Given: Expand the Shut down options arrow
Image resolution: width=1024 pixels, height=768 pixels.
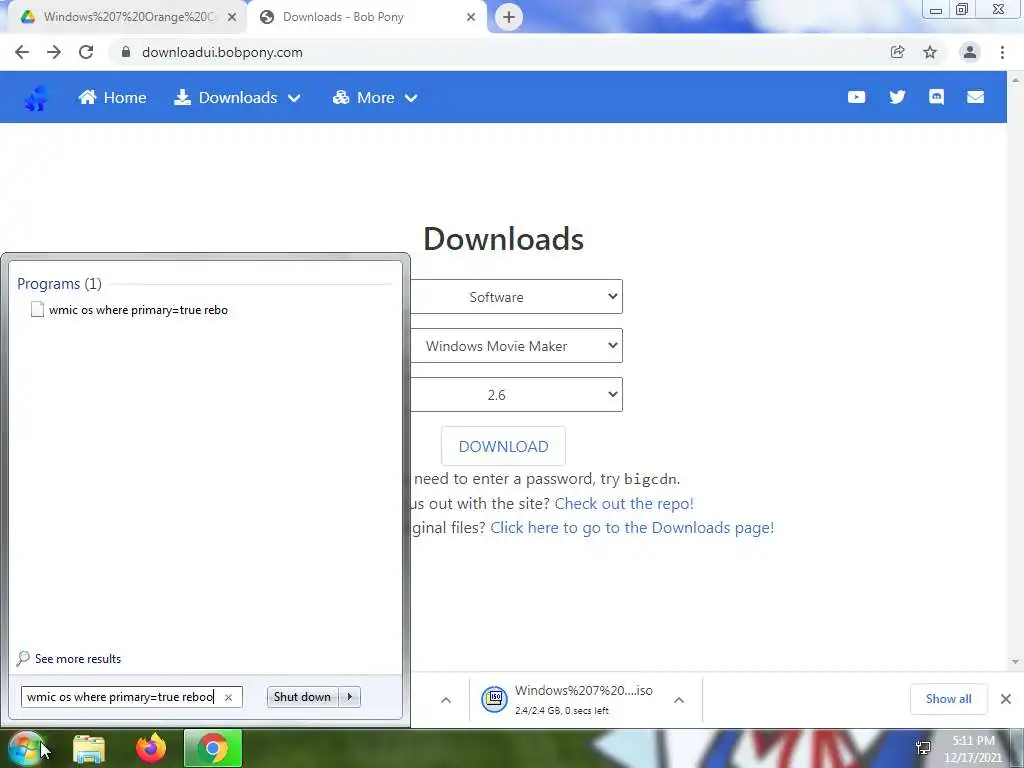Looking at the screenshot, I should click(349, 697).
